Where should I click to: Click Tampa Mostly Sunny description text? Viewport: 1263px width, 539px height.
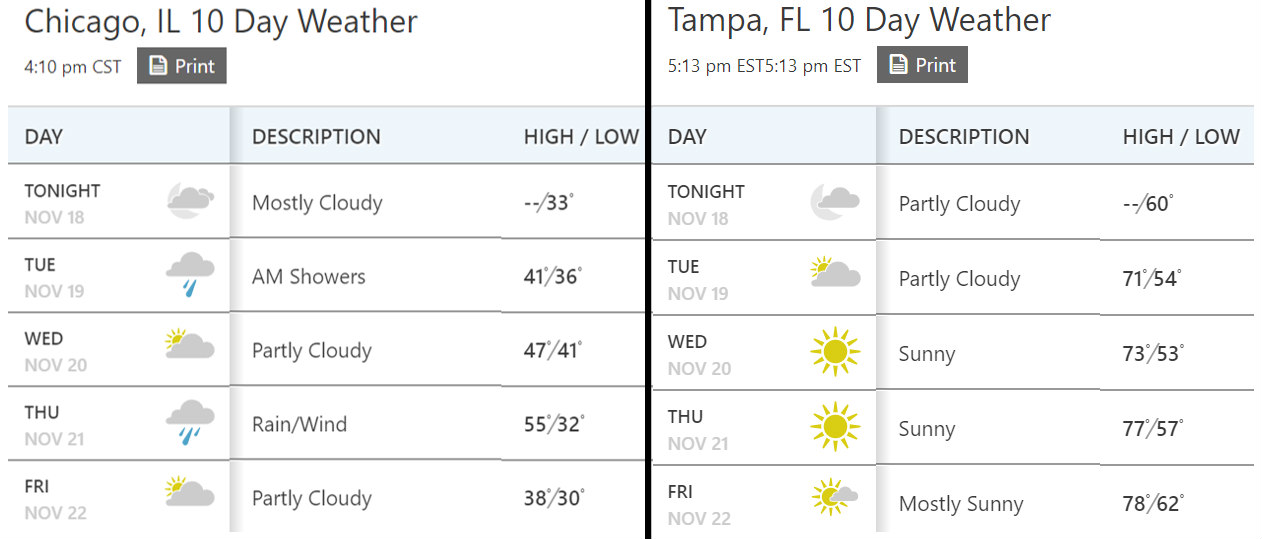961,504
